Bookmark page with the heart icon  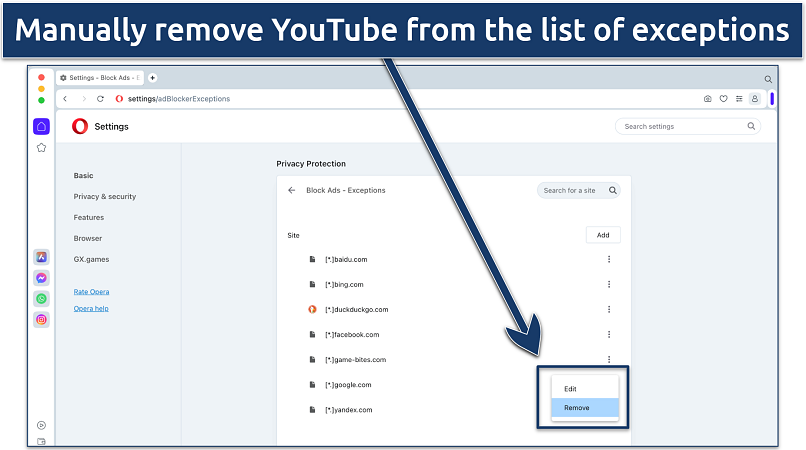point(724,99)
